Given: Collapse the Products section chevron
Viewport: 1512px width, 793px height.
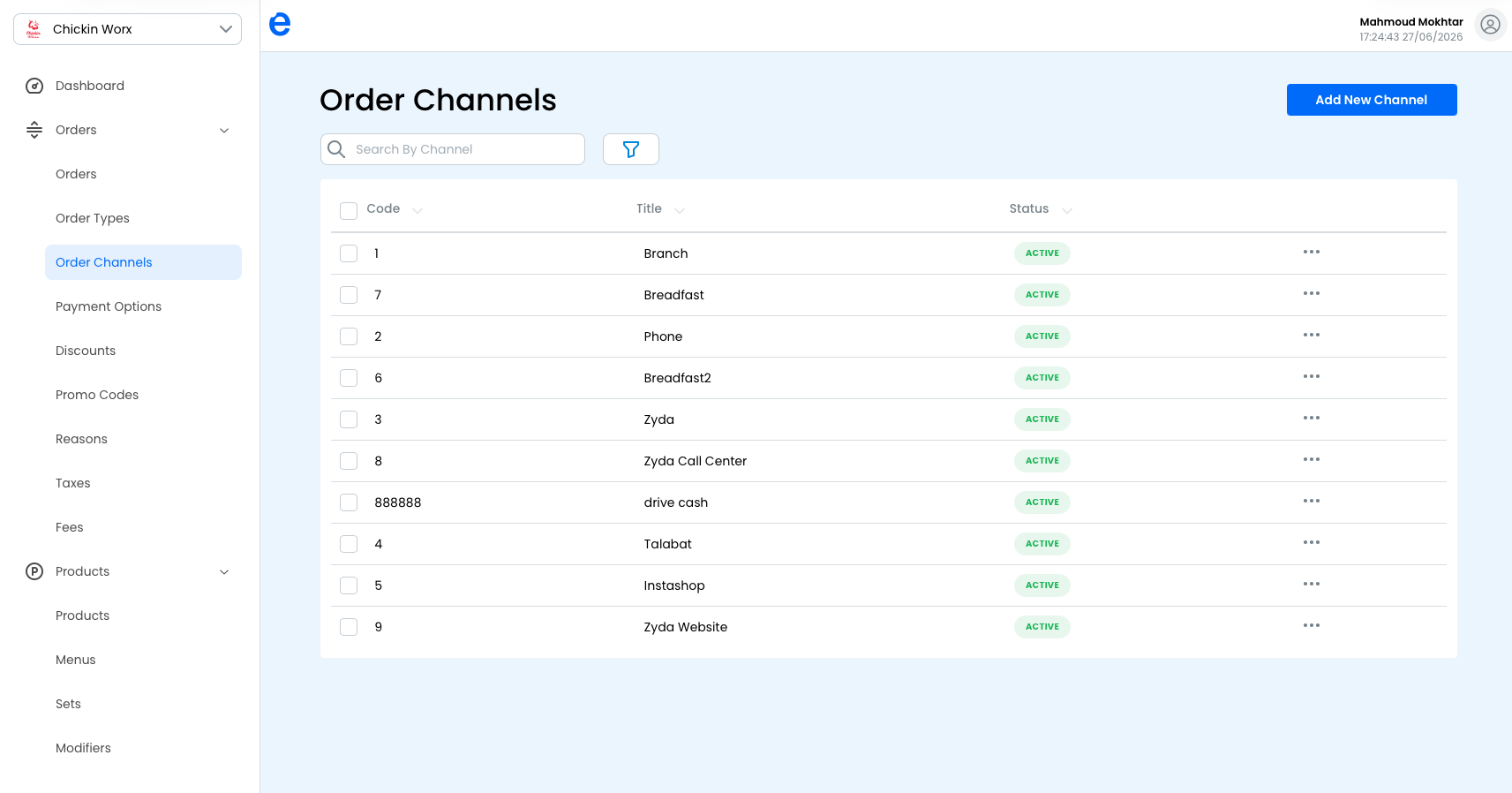Looking at the screenshot, I should click(224, 572).
